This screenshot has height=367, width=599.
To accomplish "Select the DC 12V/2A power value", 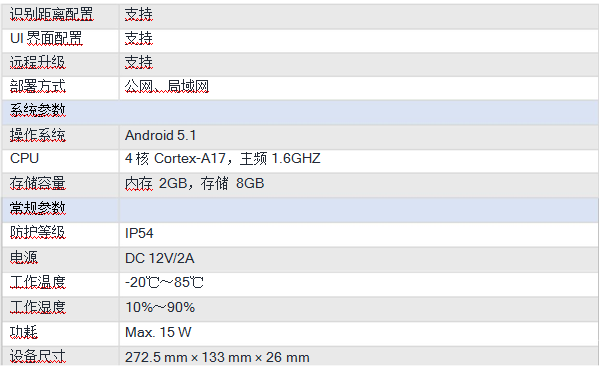I will pyautogui.click(x=160, y=258).
